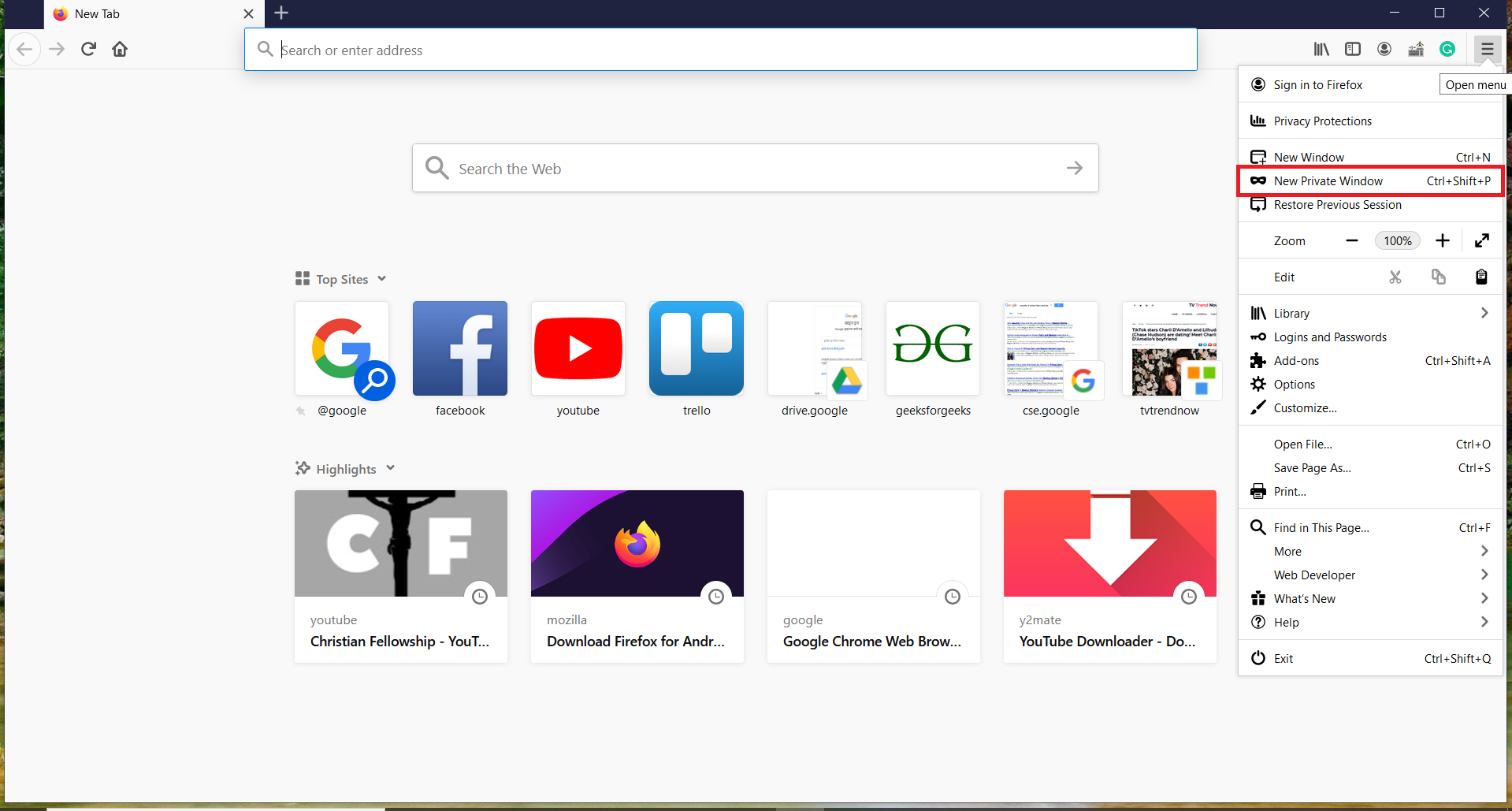Toggle the sidebar view icon
The width and height of the screenshot is (1512, 811).
click(x=1353, y=49)
